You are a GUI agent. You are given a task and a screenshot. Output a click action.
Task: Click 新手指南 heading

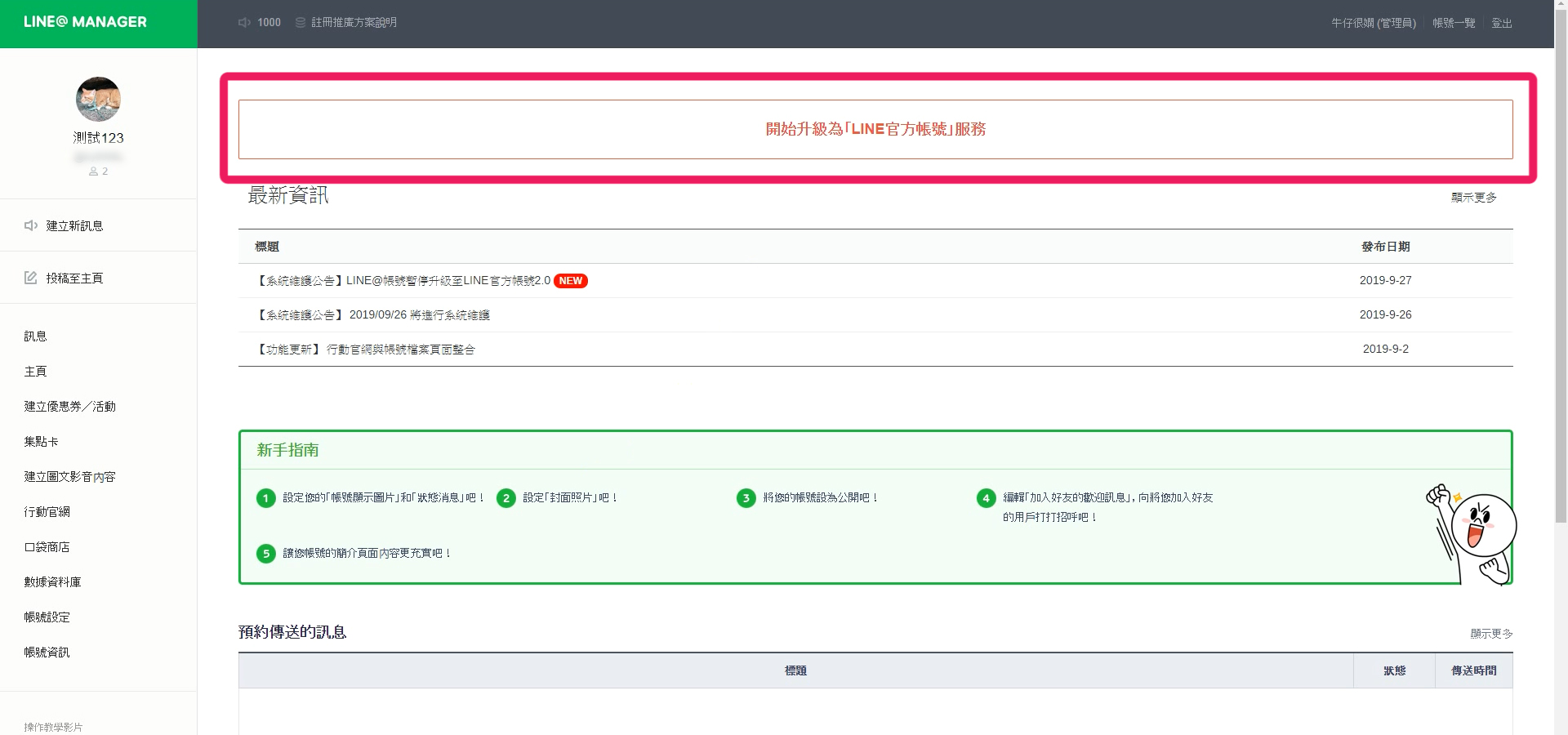(x=287, y=450)
